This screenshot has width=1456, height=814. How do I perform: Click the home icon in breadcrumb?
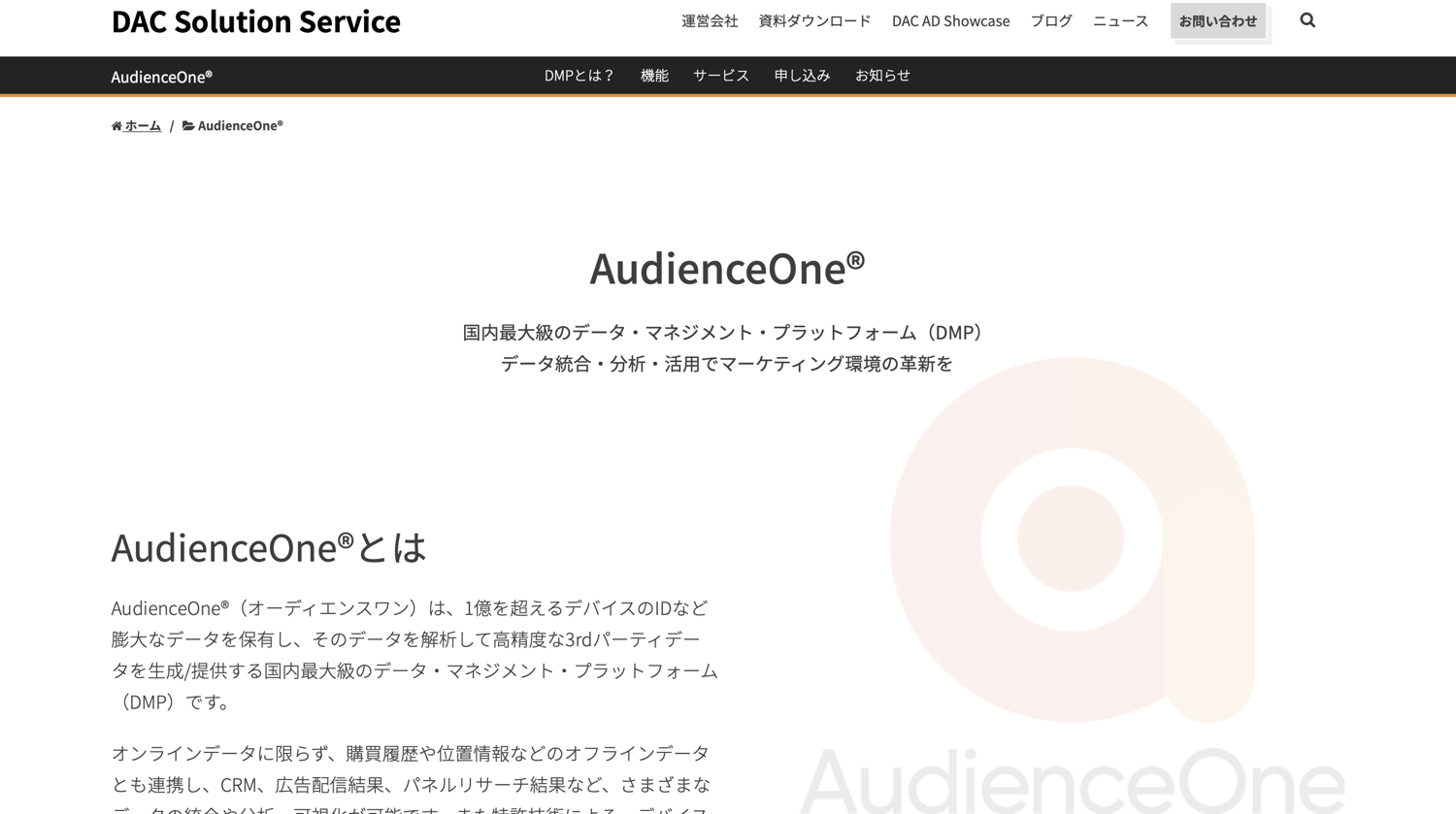coord(116,126)
